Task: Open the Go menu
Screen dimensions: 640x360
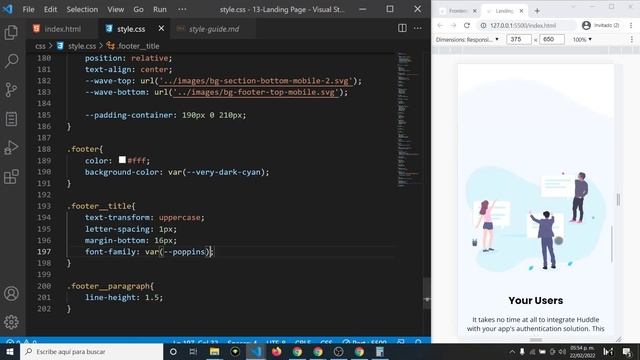Action: coord(138,9)
